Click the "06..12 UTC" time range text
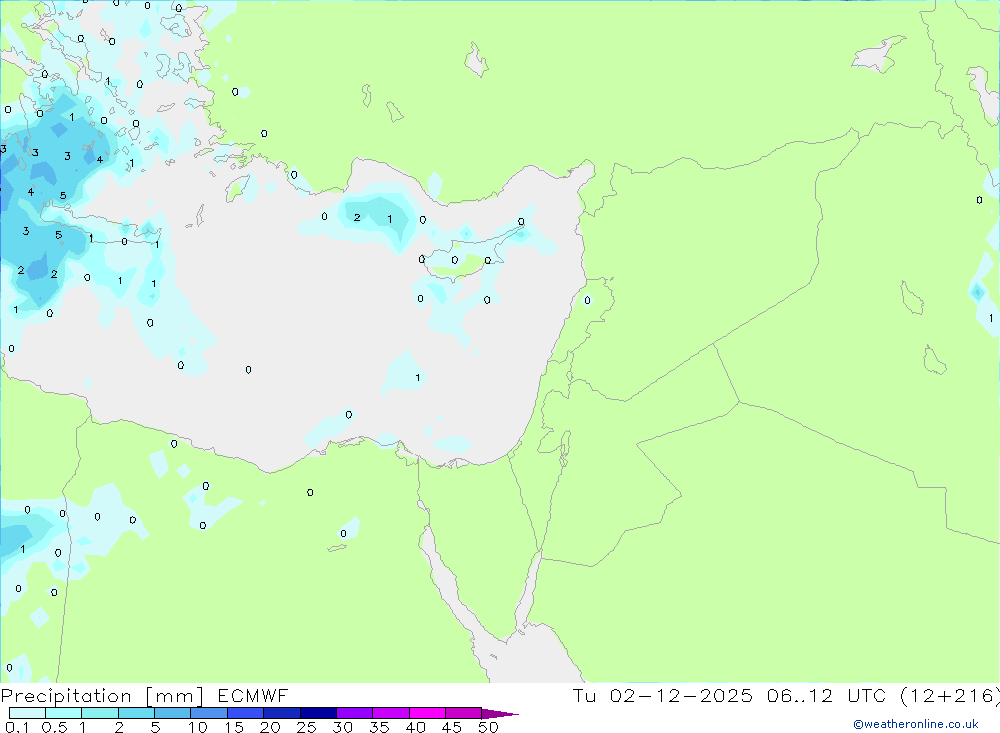Screen dimensions: 1000x733 click(x=827, y=696)
